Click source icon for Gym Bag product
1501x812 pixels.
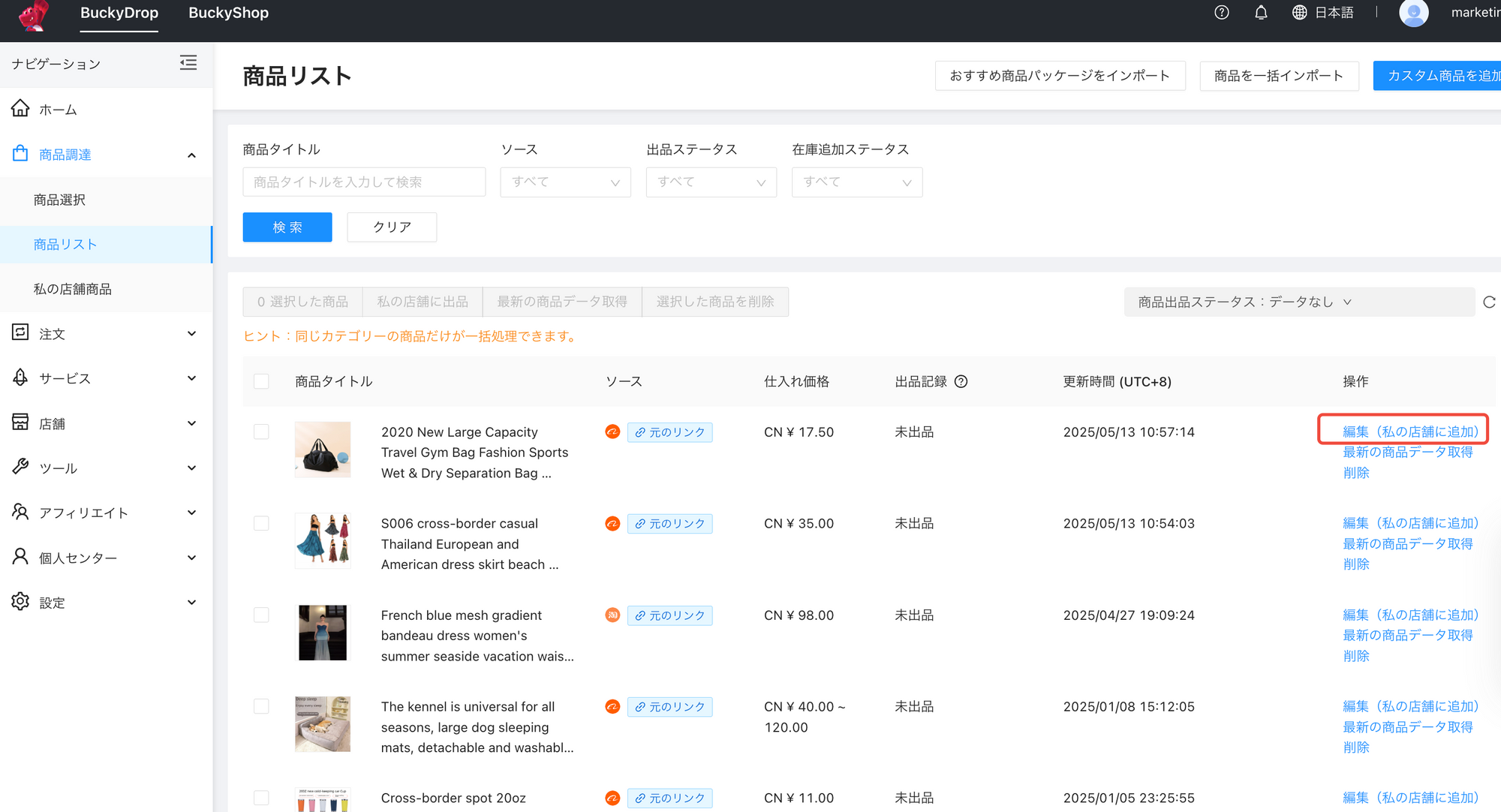click(x=612, y=432)
